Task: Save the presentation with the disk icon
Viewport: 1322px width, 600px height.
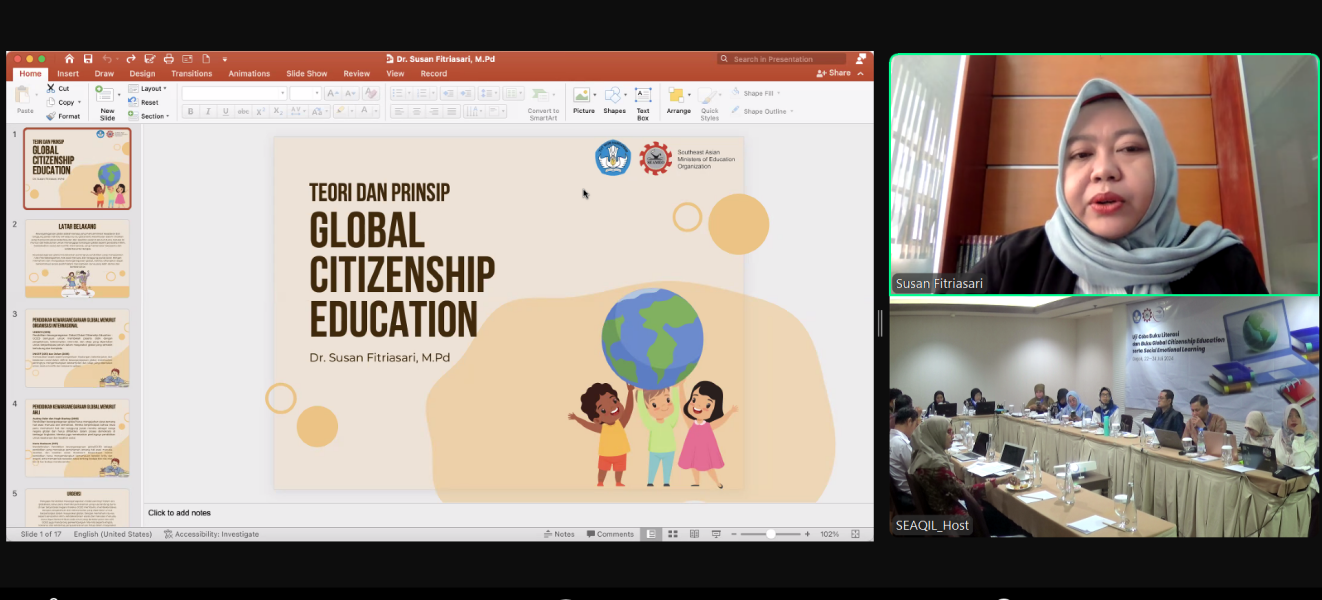Action: (88, 59)
